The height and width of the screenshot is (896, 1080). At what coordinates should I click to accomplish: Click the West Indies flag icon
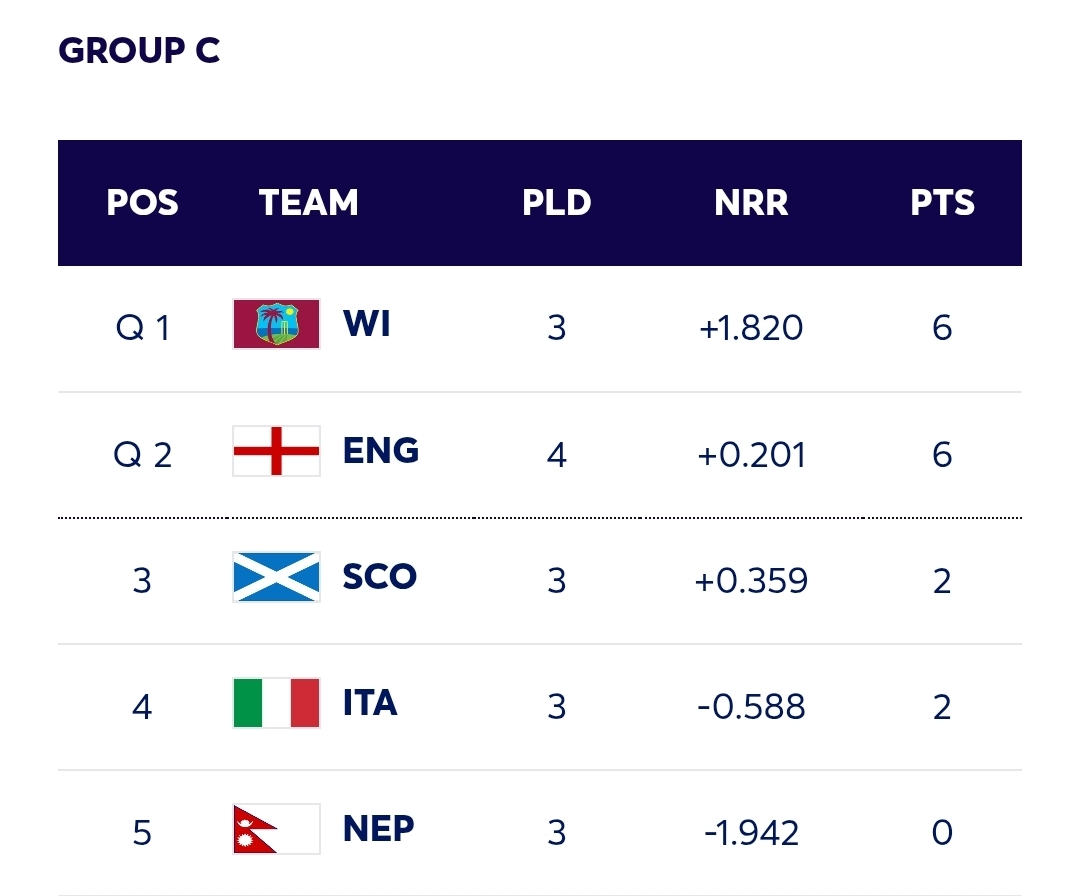point(276,324)
